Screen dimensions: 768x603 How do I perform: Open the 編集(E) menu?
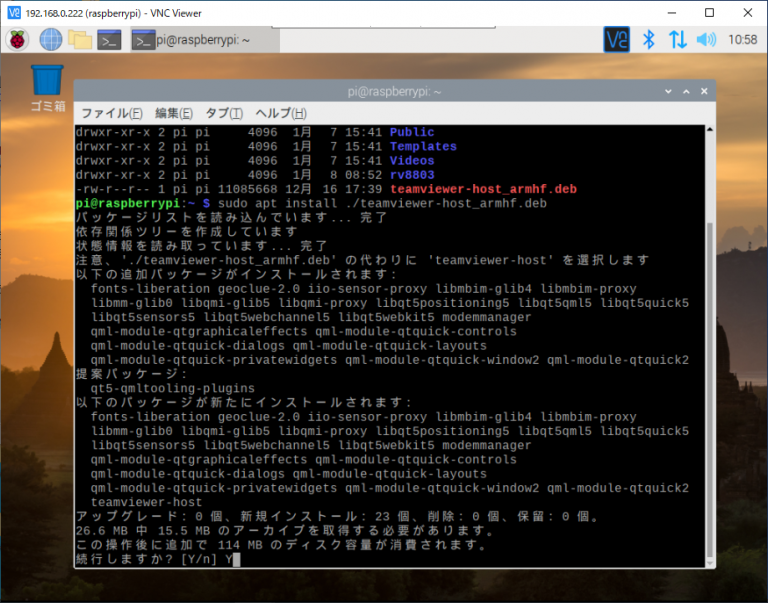173,113
